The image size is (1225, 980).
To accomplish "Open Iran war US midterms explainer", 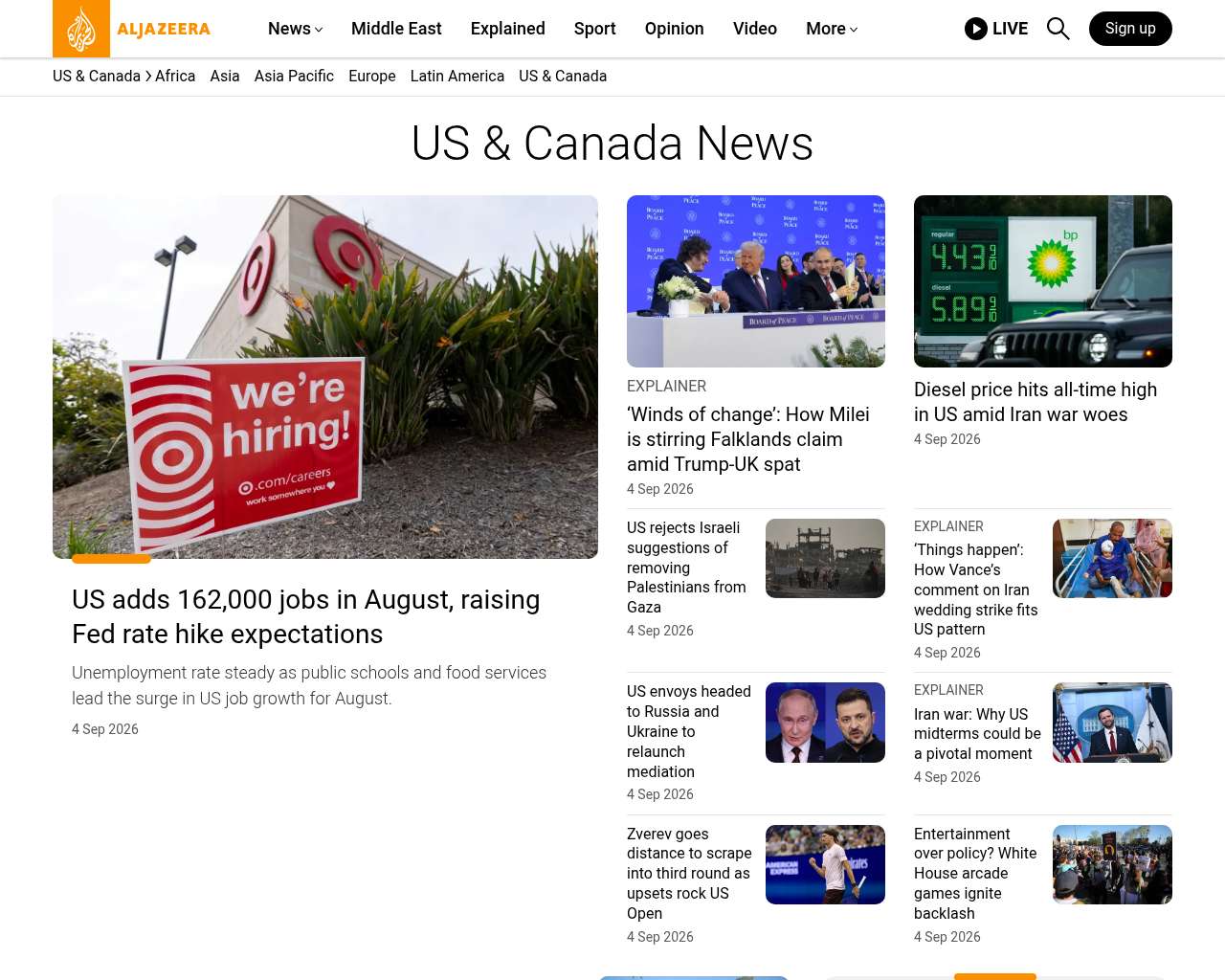I will pyautogui.click(x=977, y=734).
